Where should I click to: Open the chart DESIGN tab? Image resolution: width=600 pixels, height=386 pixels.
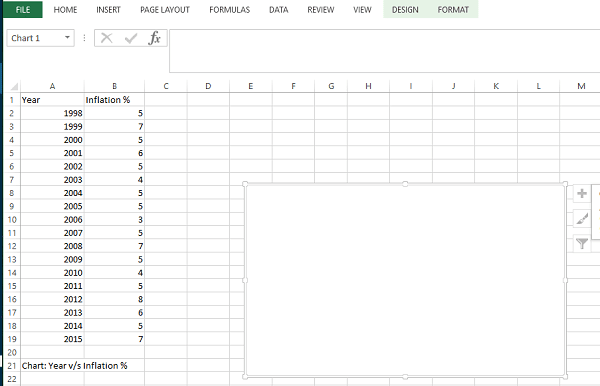405,10
